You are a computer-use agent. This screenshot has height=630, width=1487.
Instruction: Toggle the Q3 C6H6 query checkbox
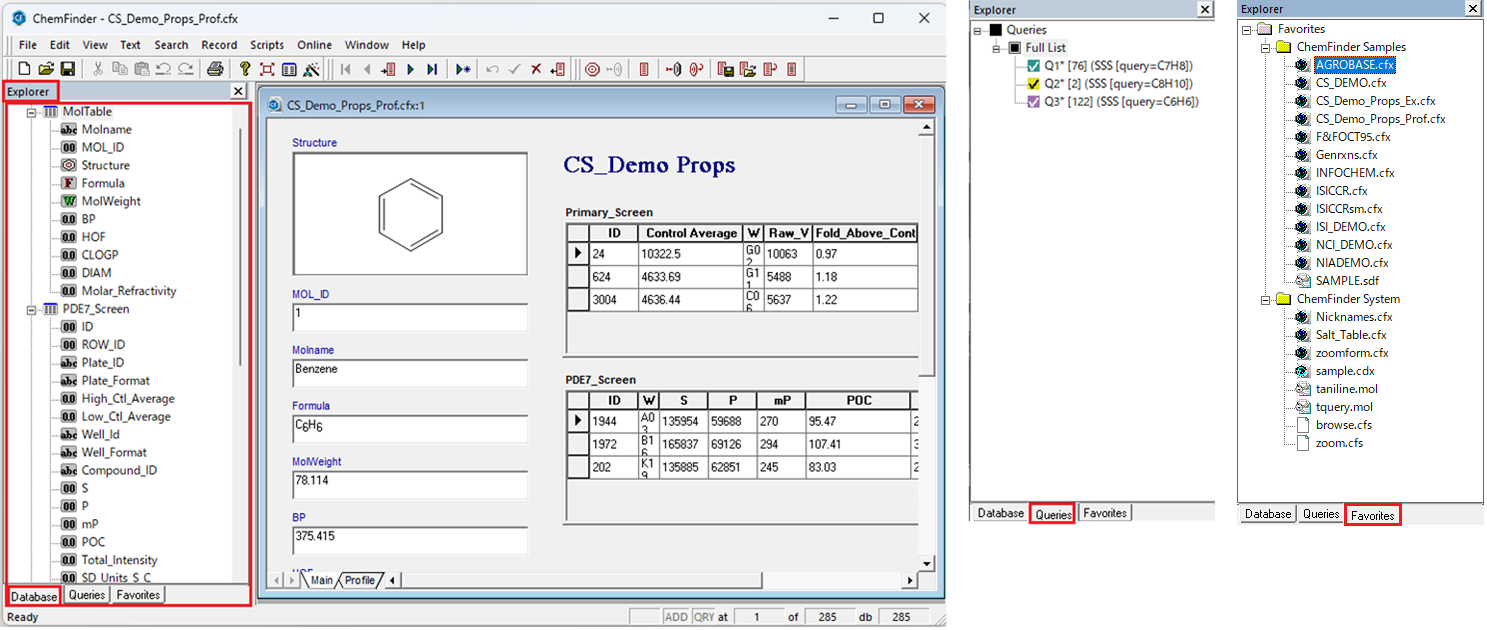(1034, 102)
